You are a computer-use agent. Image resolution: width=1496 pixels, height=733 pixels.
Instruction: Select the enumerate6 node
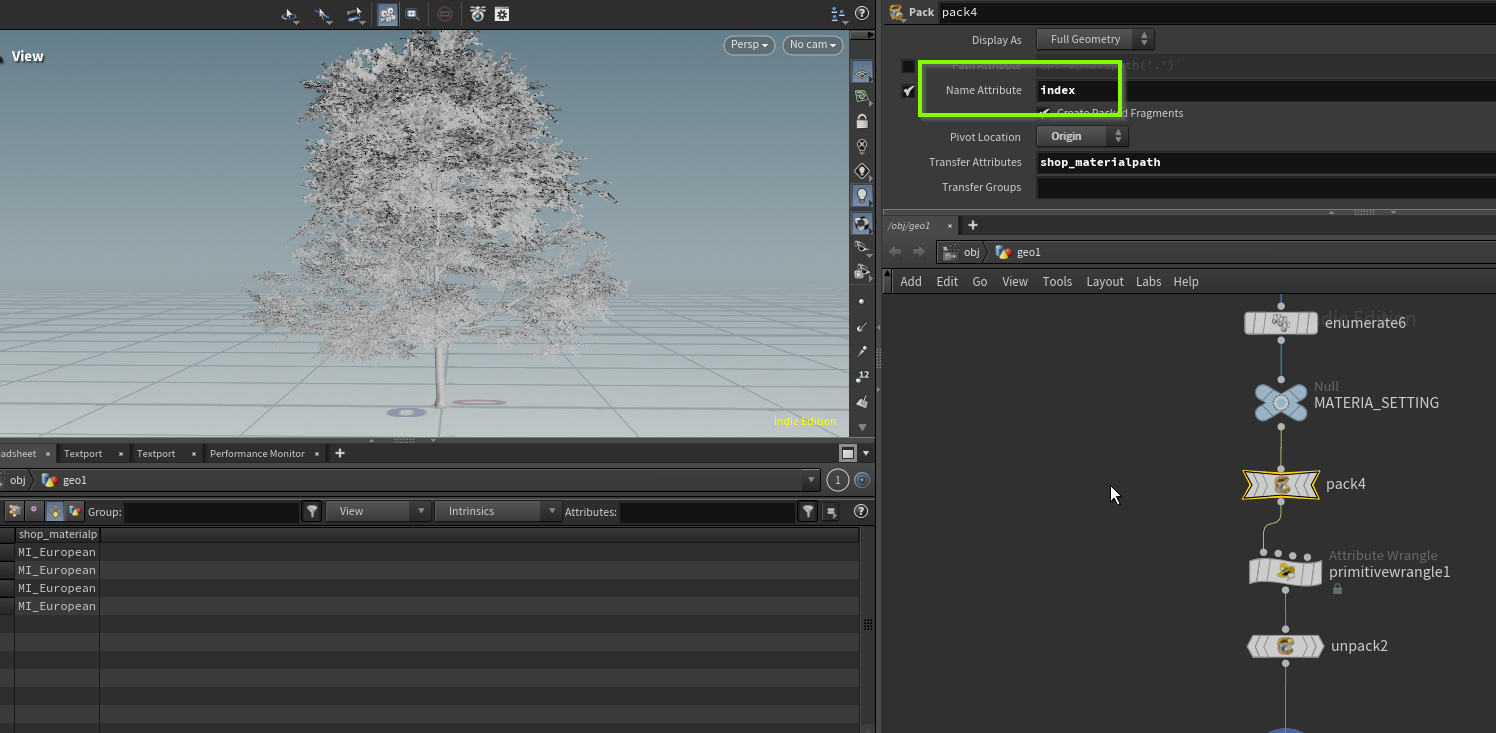(1280, 323)
